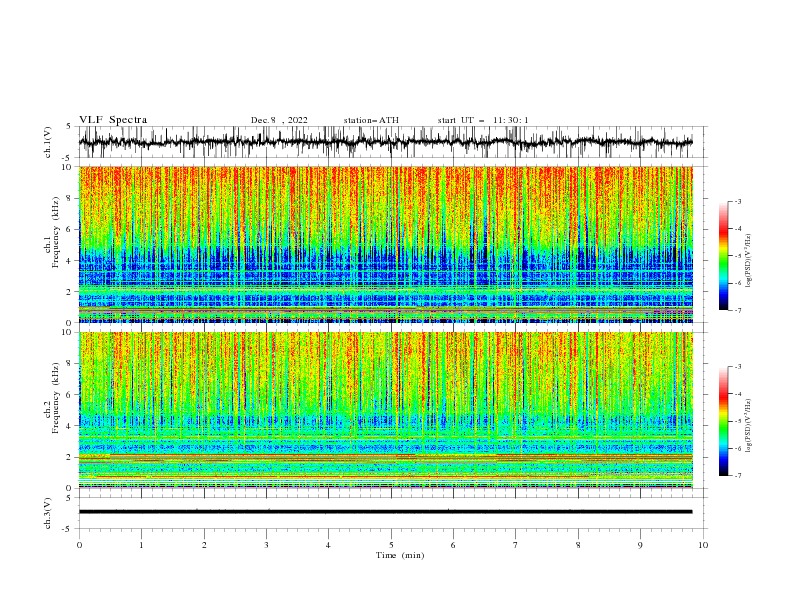The height and width of the screenshot is (612, 792).
Task: Click the "-3" tick on ch.1 colorbar
Action: coord(737,201)
